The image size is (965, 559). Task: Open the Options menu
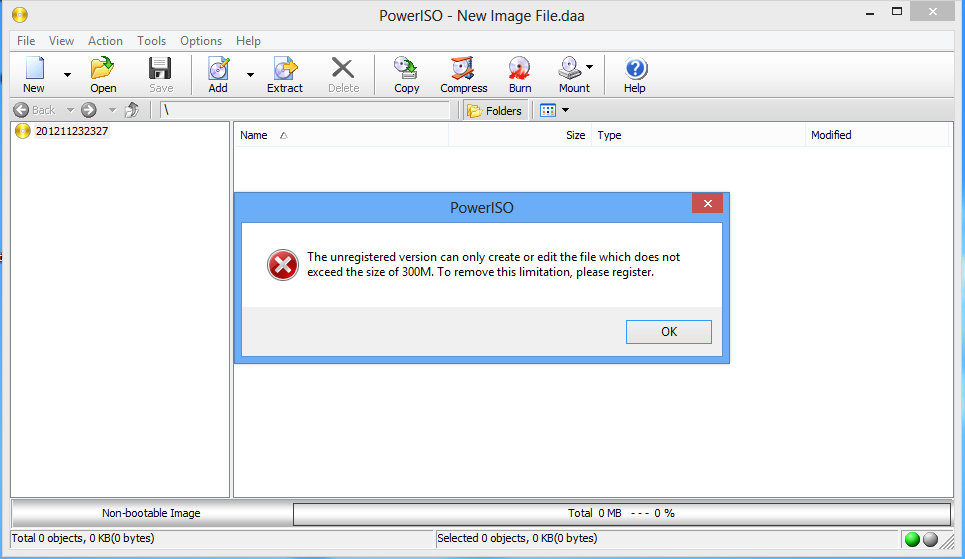pyautogui.click(x=201, y=41)
